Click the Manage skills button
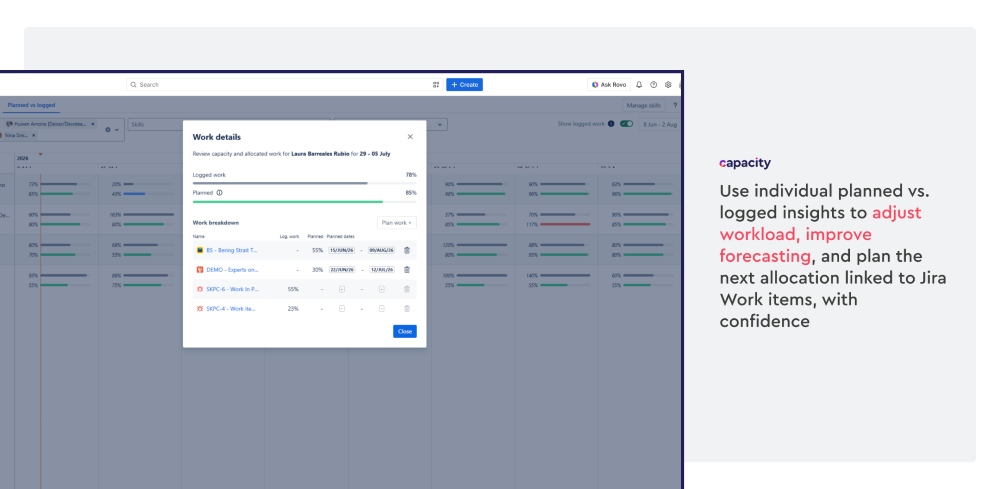The height and width of the screenshot is (489, 1000). pos(643,106)
